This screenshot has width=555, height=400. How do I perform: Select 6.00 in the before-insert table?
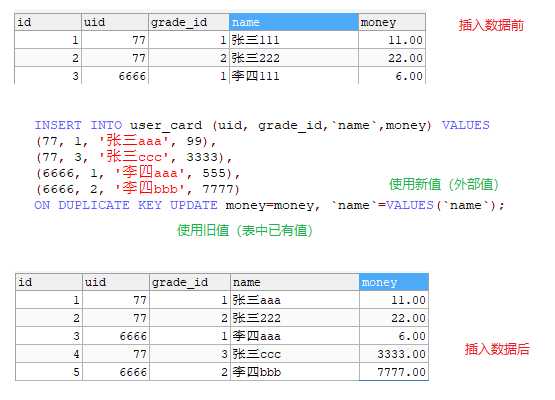click(x=391, y=76)
